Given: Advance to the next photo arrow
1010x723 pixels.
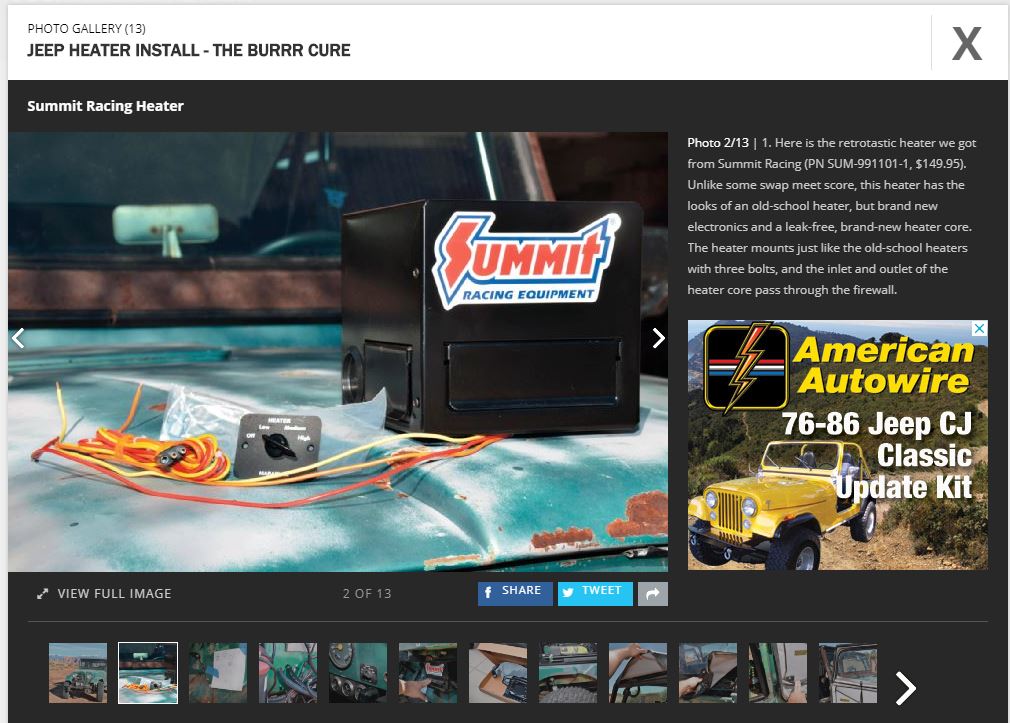Looking at the screenshot, I should point(657,338).
